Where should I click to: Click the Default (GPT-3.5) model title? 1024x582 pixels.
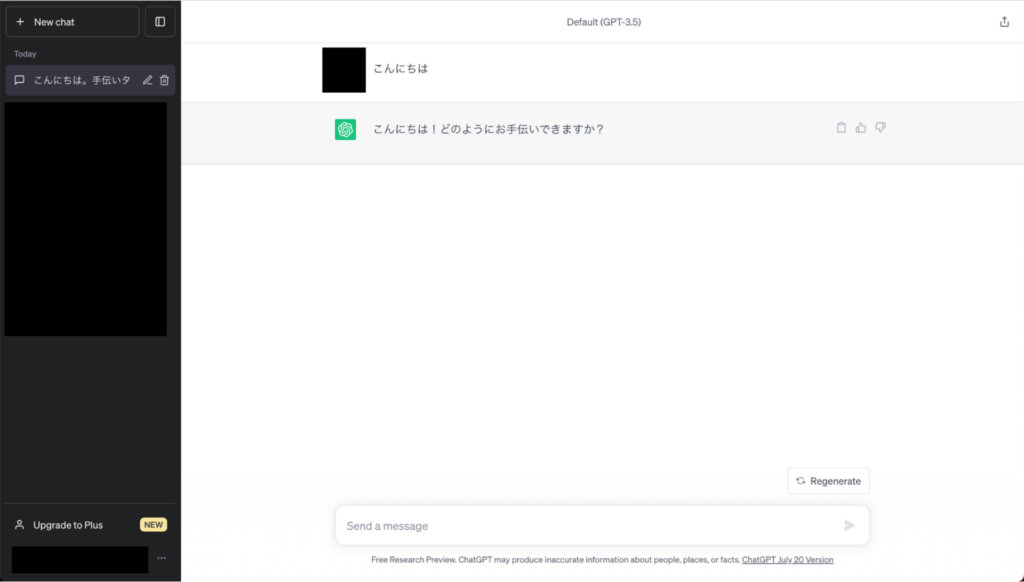click(x=603, y=22)
